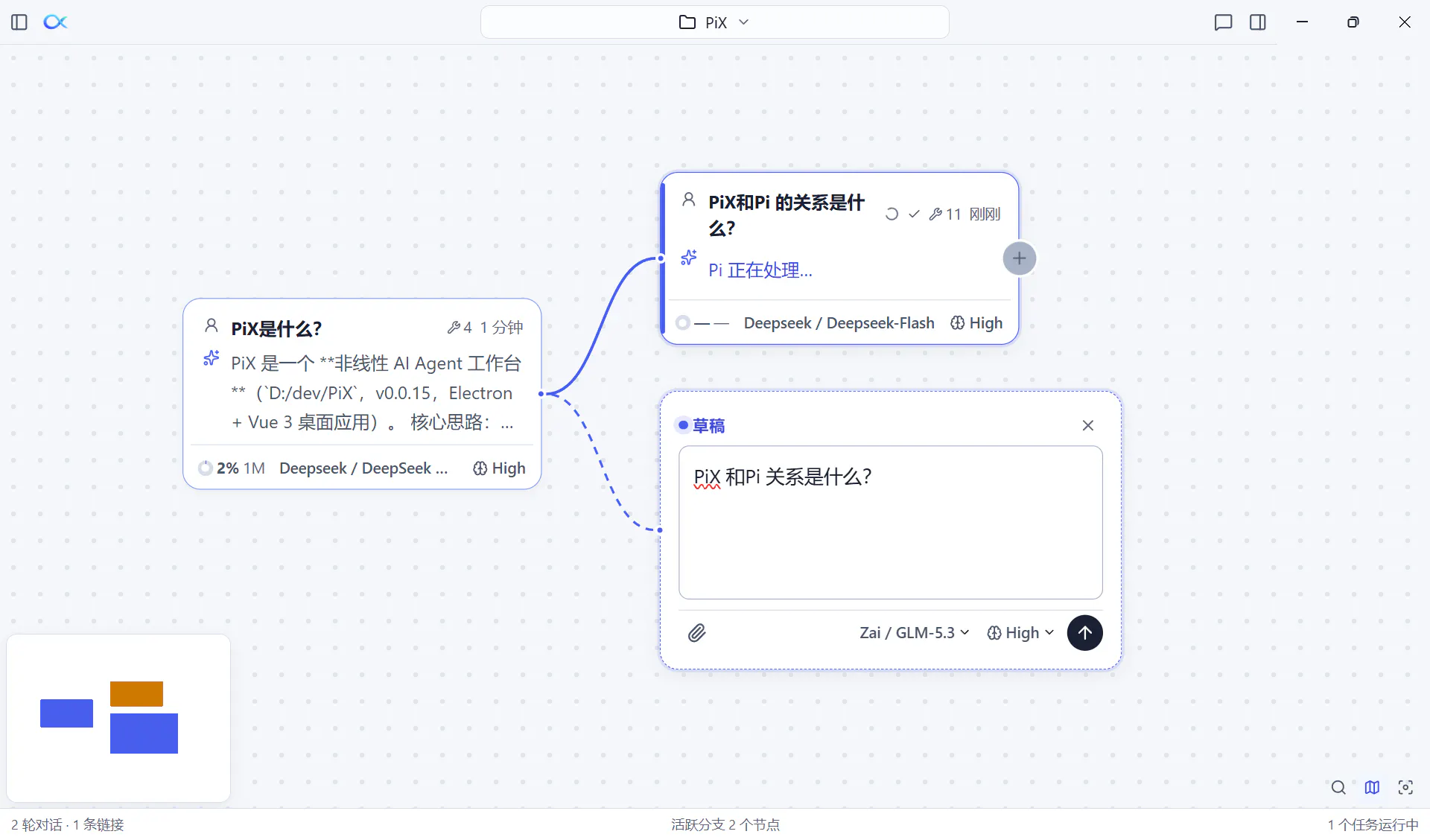Click the '1 分钟' timestamp on first card

tap(501, 328)
